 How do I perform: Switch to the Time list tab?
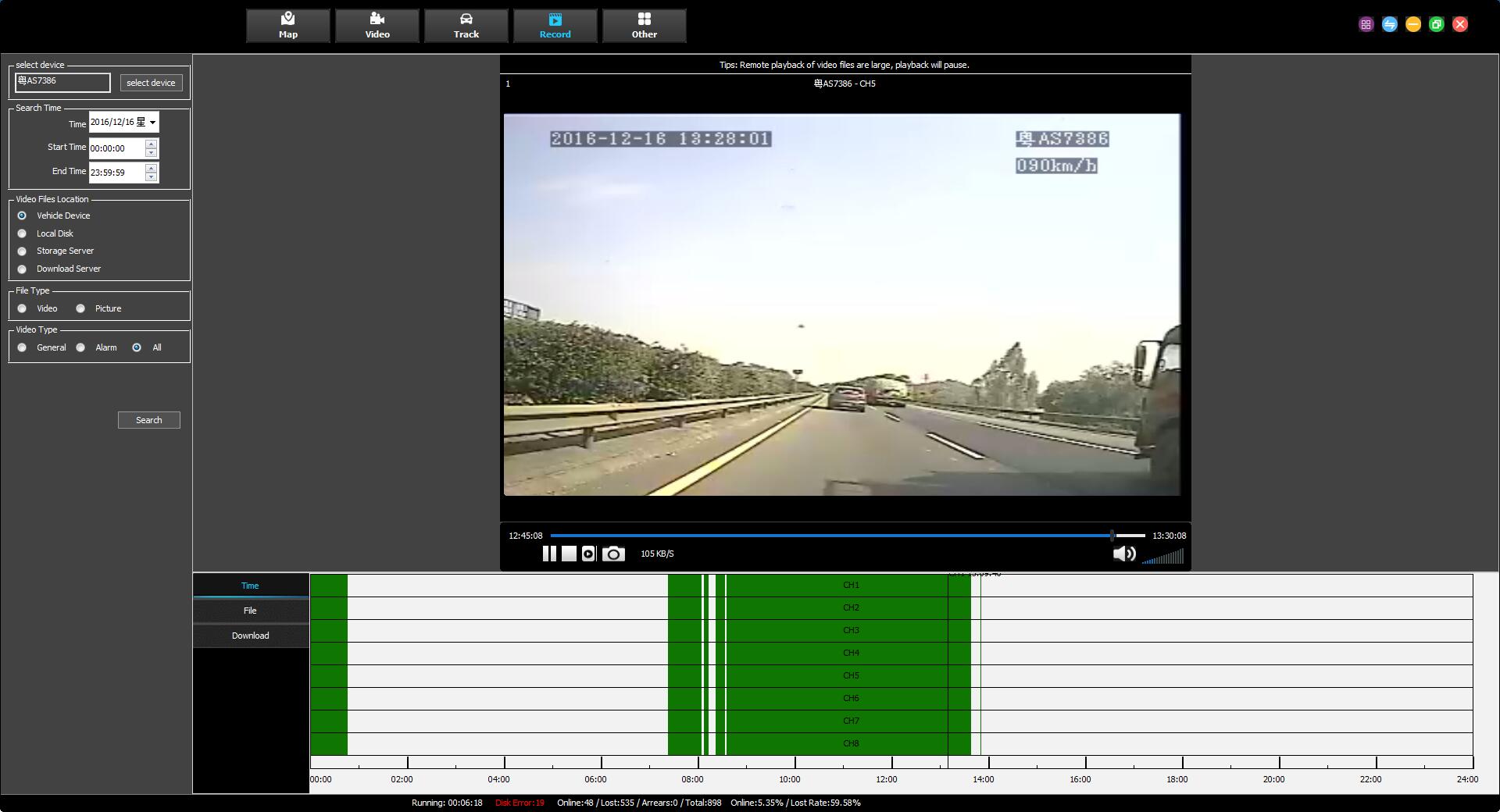pos(250,586)
